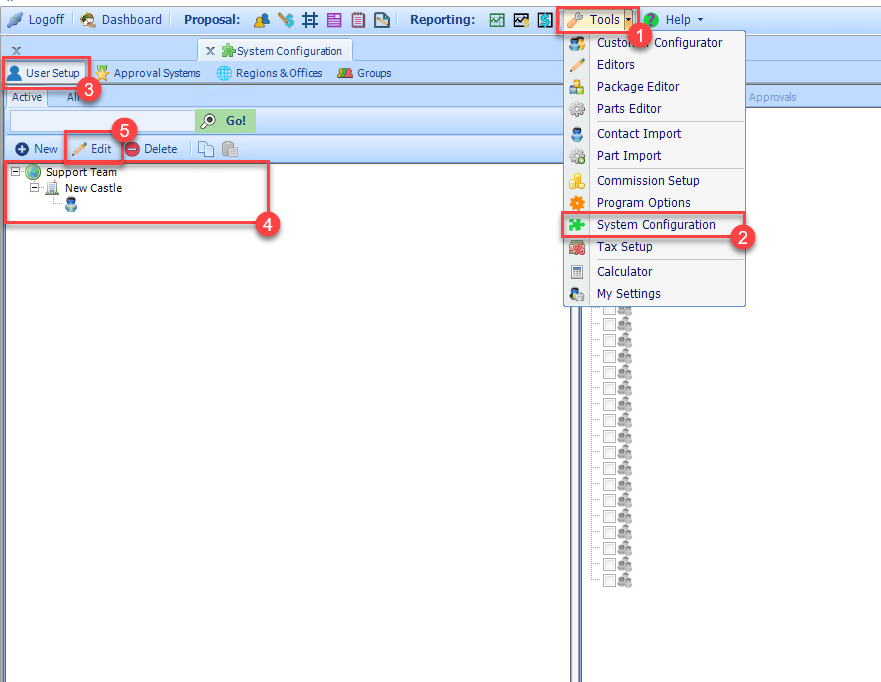This screenshot has width=881, height=682.
Task: Select the user icon under New Castle
Action: click(x=71, y=204)
